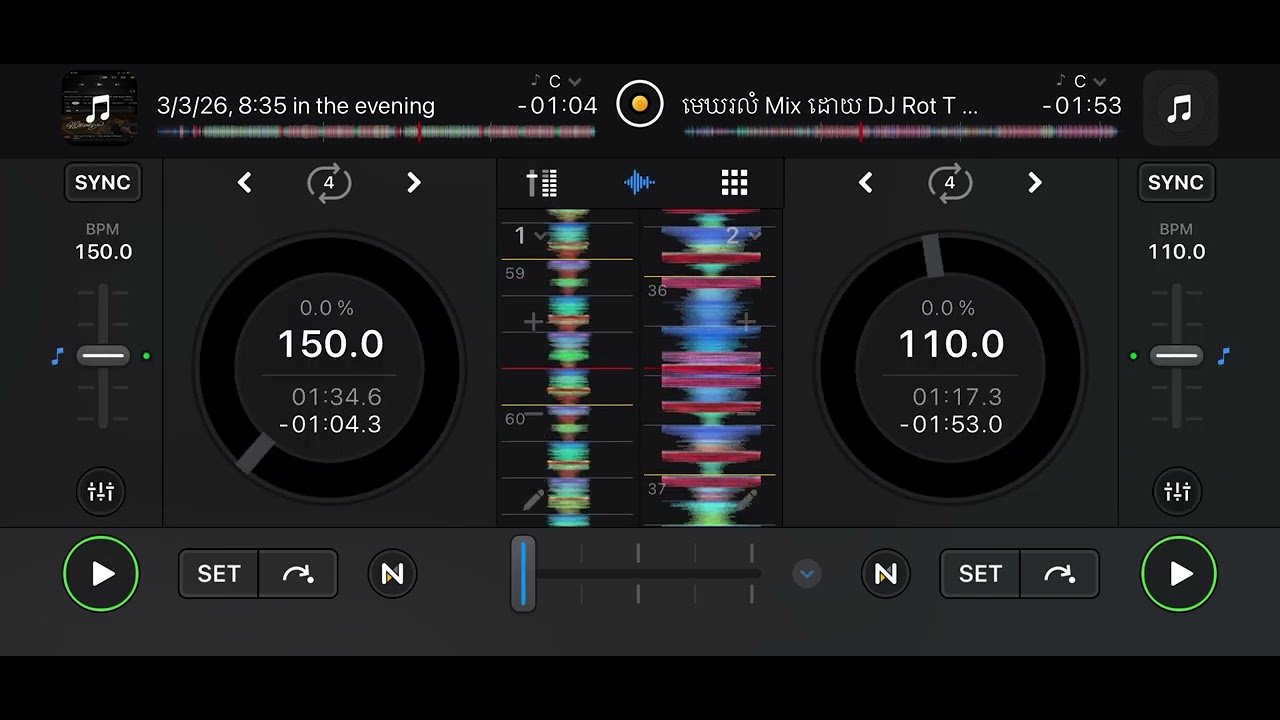The width and height of the screenshot is (1280, 720).
Task: Expand deck 1 waveform number dropdown
Action: (x=530, y=236)
